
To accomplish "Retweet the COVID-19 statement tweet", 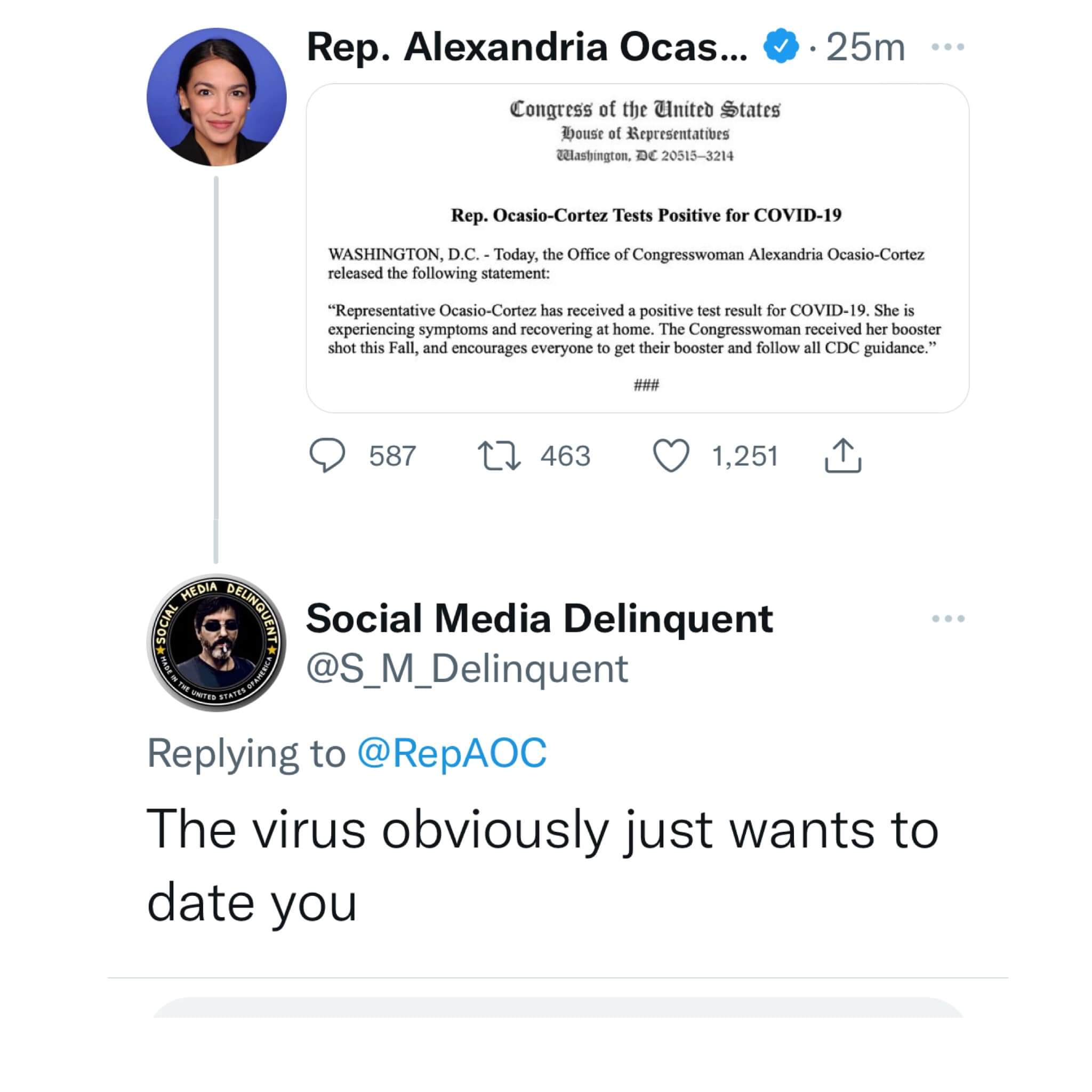I will pos(499,455).
